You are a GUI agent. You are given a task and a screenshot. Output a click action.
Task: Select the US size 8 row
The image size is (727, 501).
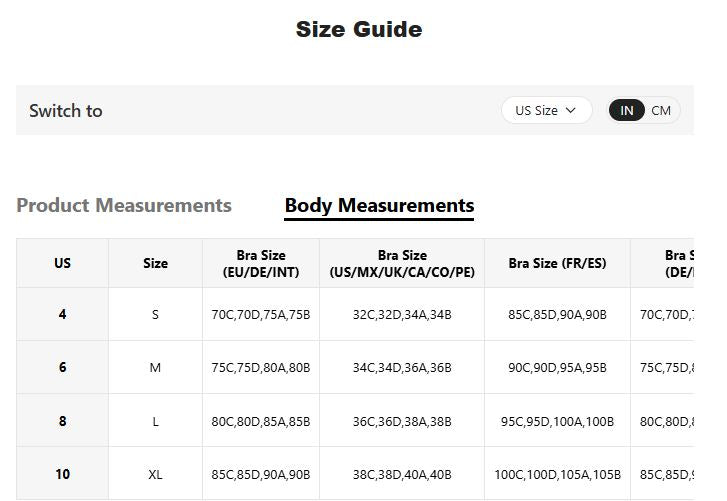[x=355, y=421]
